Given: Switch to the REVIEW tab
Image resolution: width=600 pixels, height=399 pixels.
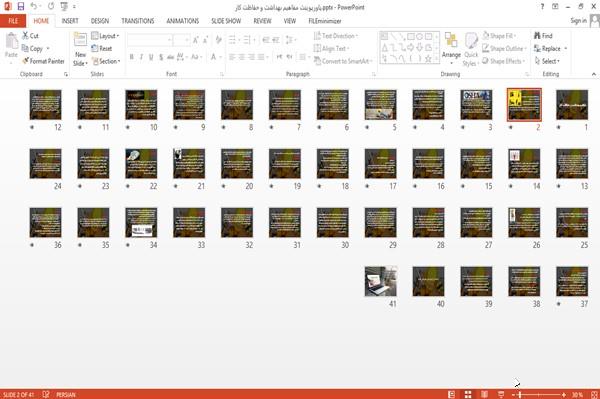Looking at the screenshot, I should click(x=262, y=21).
